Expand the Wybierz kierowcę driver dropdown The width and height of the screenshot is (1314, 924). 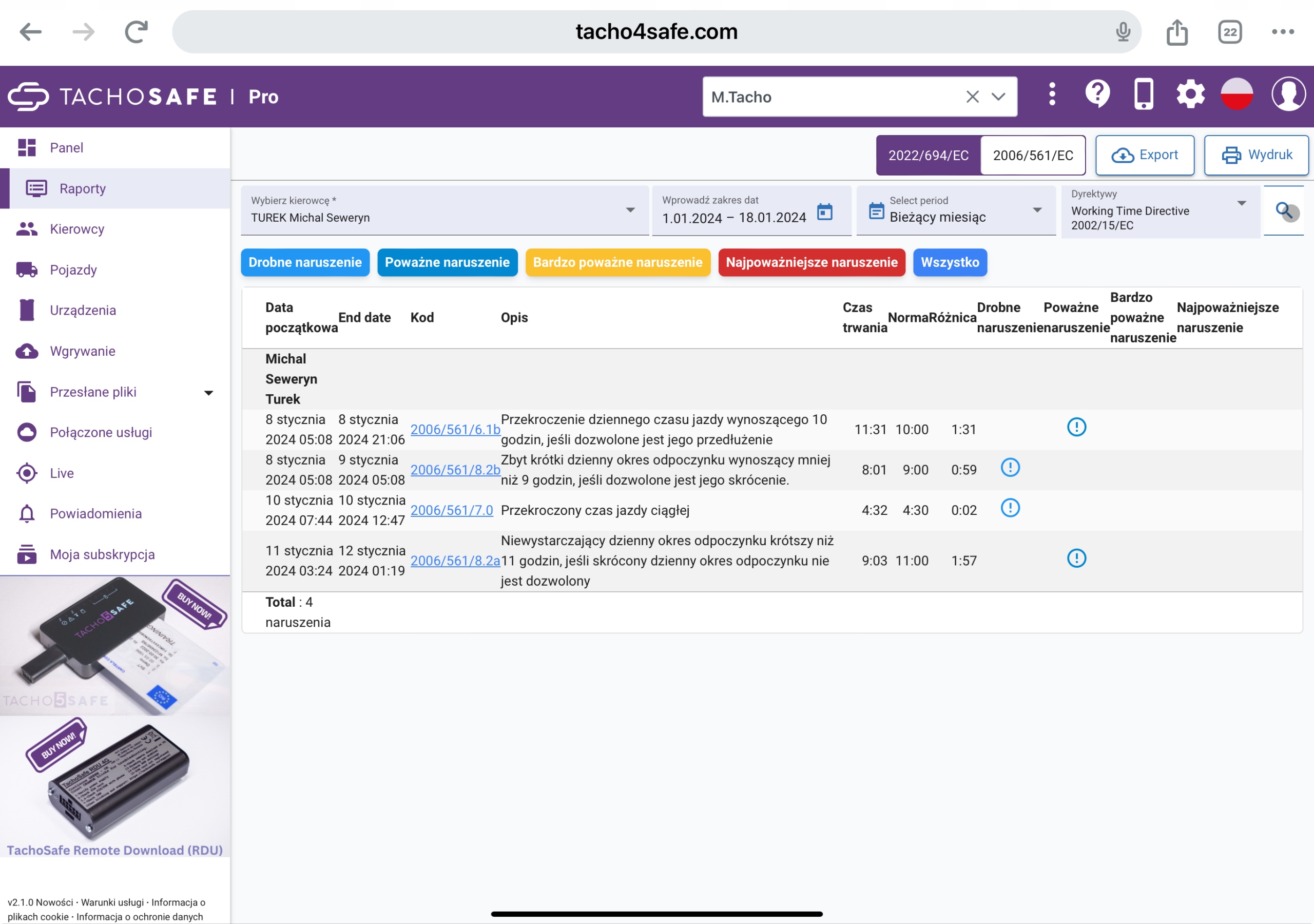(x=630, y=210)
